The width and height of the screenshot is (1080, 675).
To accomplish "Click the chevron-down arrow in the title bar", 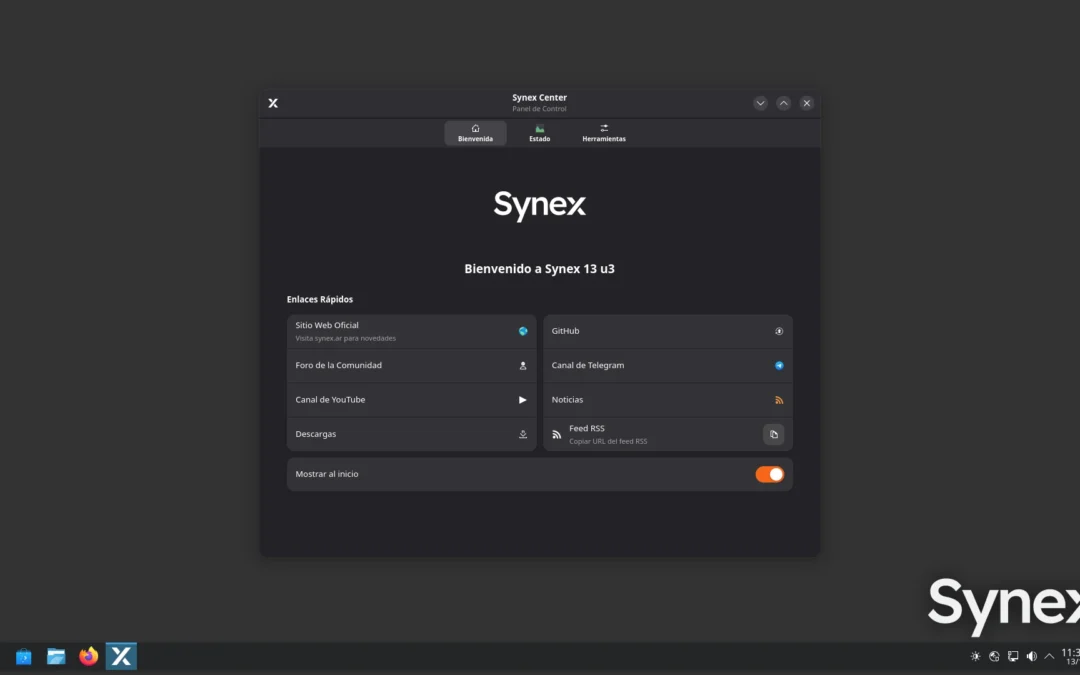I will click(760, 102).
